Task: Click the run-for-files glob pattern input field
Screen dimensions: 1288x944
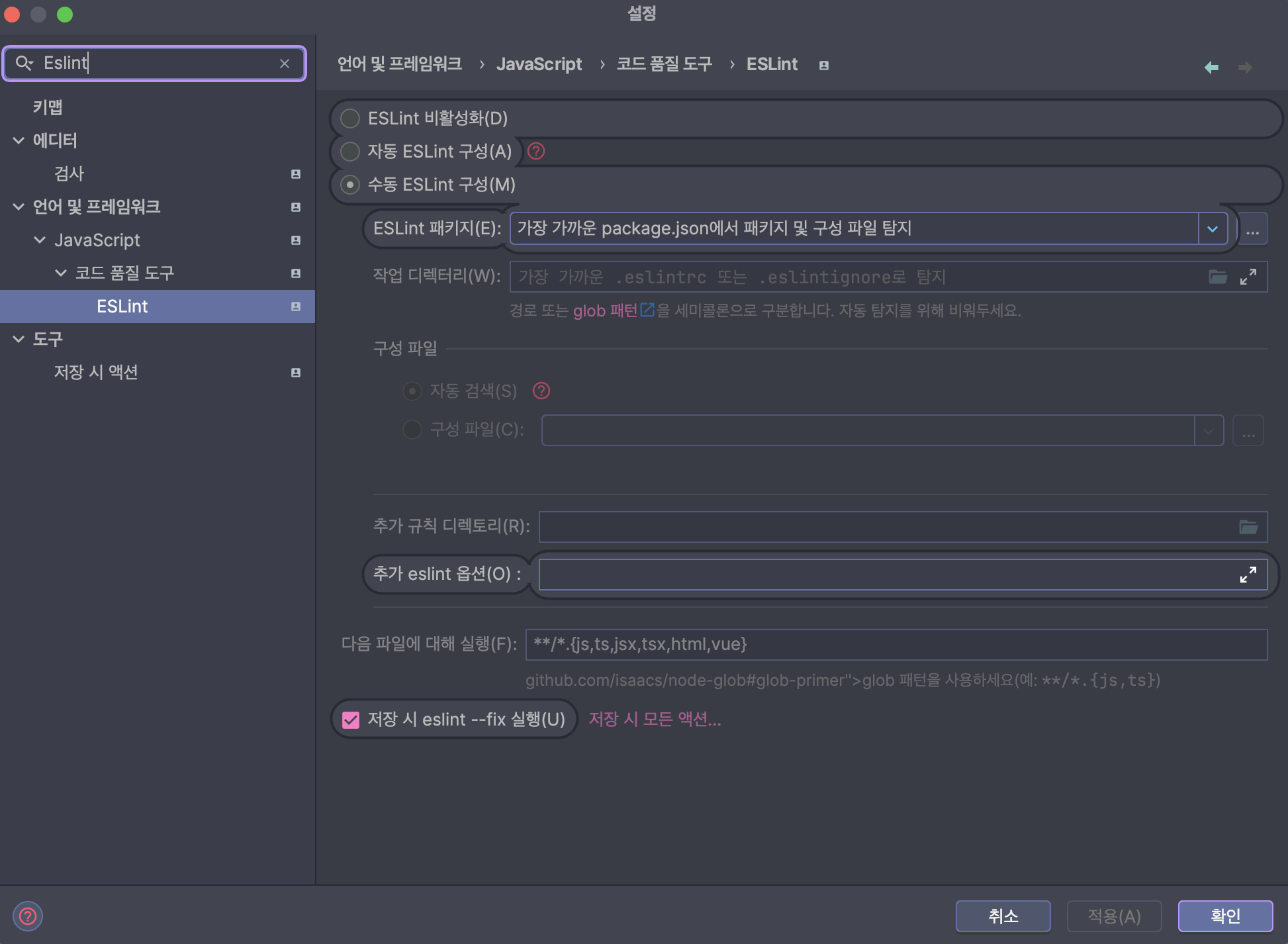Action: coord(896,645)
